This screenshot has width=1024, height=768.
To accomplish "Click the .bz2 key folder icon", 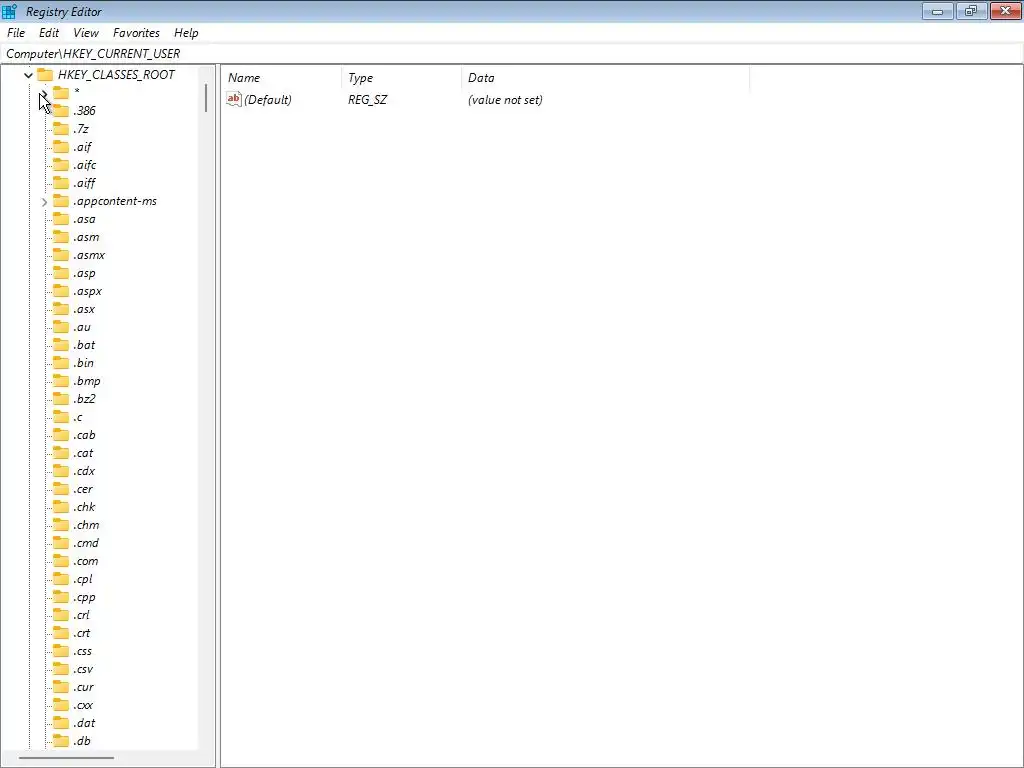I will pyautogui.click(x=61, y=398).
